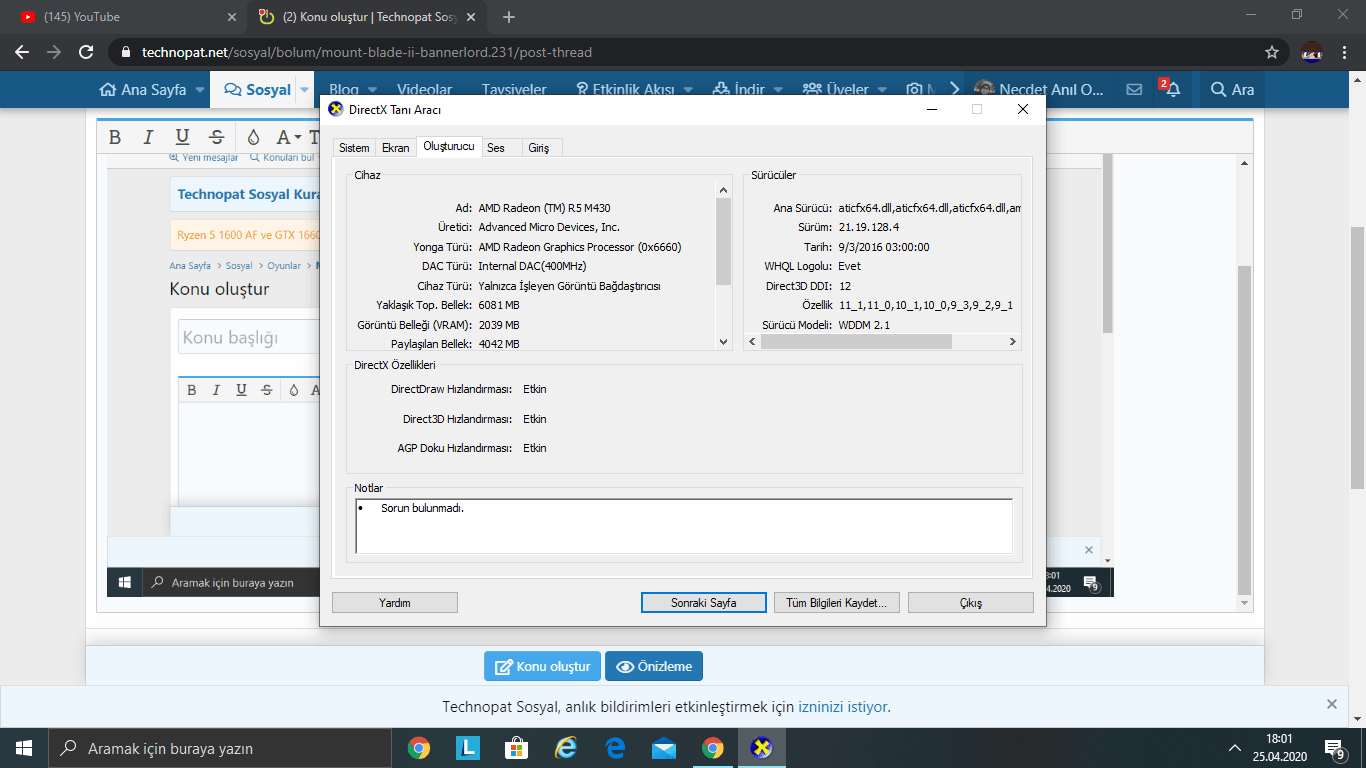Screen dimensions: 1366x768
Task: Open Microsoft Edge from taskbar
Action: 615,748
